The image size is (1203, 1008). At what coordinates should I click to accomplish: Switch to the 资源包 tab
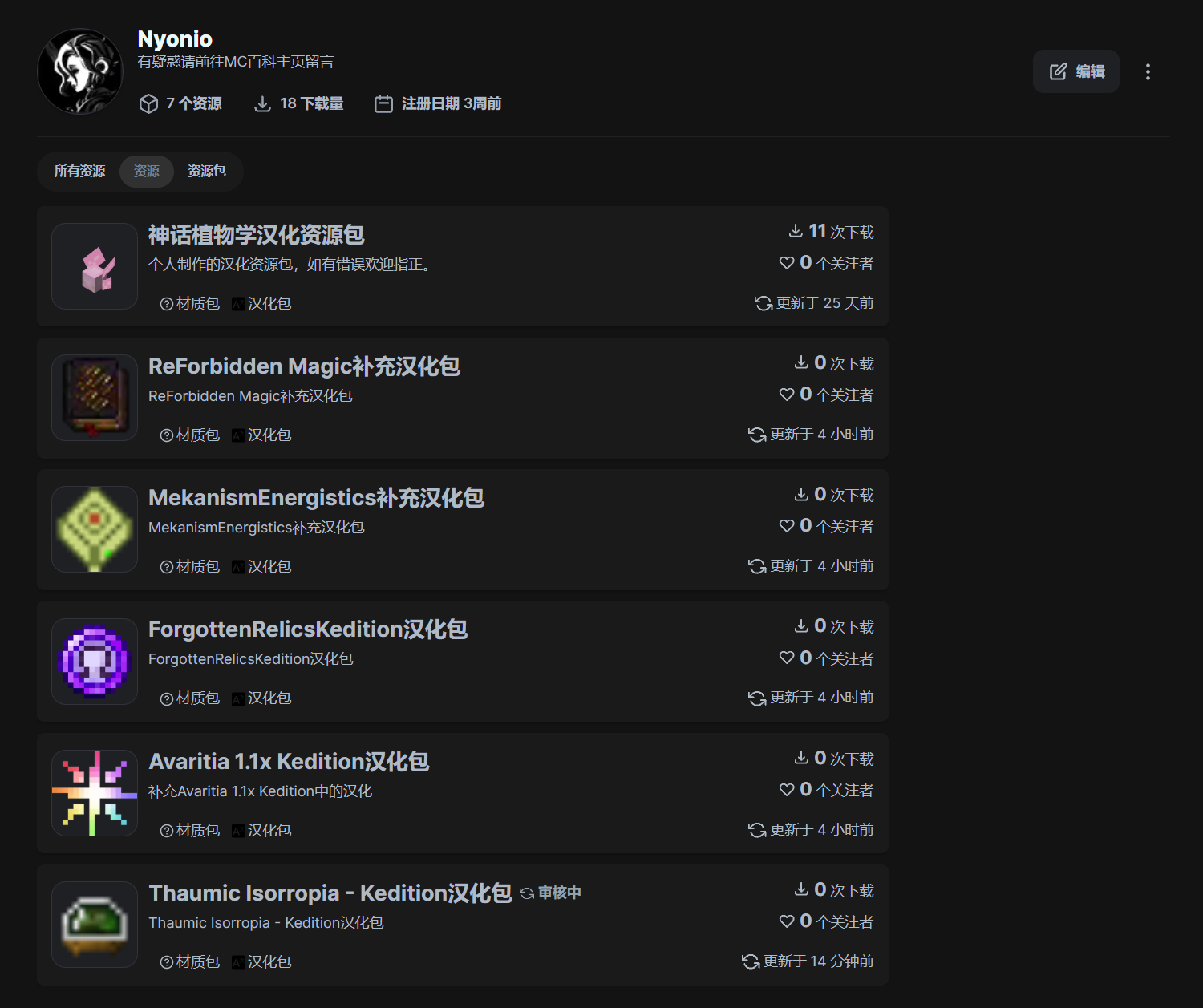(x=207, y=172)
